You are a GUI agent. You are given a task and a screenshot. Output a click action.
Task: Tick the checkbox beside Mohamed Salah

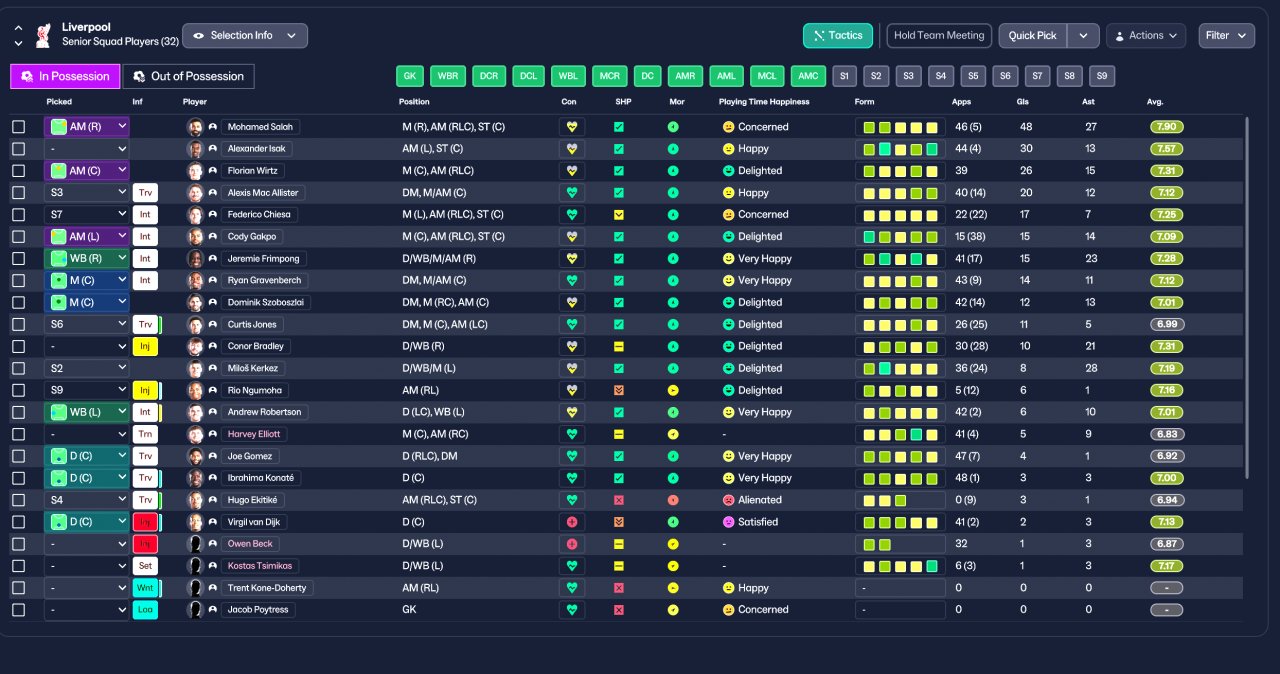pos(18,127)
